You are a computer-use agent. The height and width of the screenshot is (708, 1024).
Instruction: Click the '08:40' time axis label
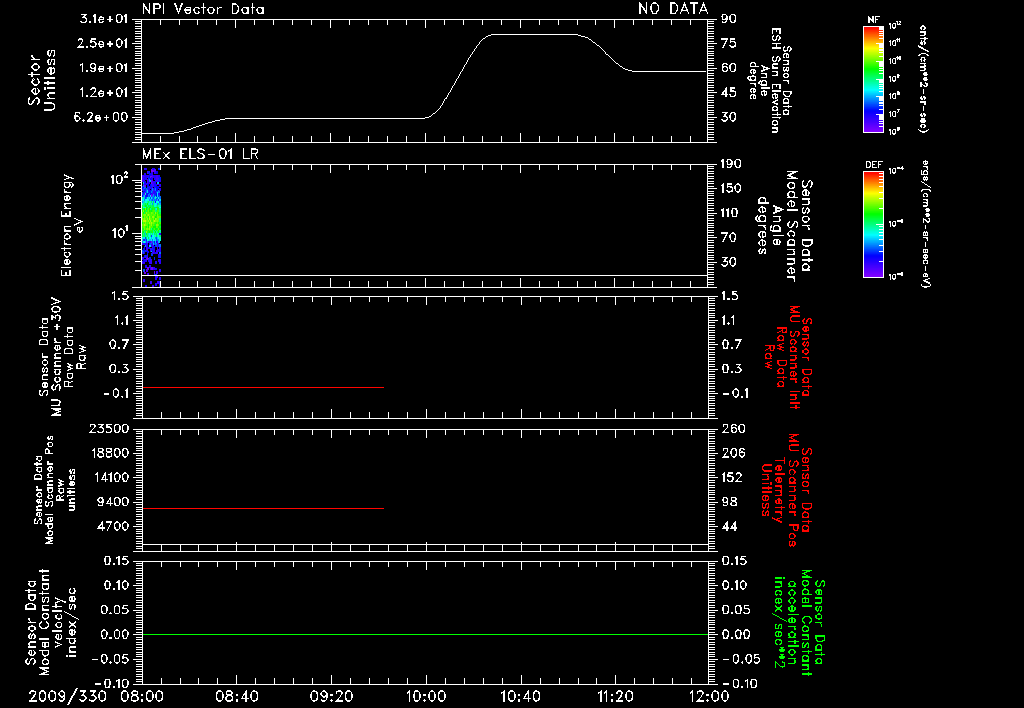click(x=237, y=696)
